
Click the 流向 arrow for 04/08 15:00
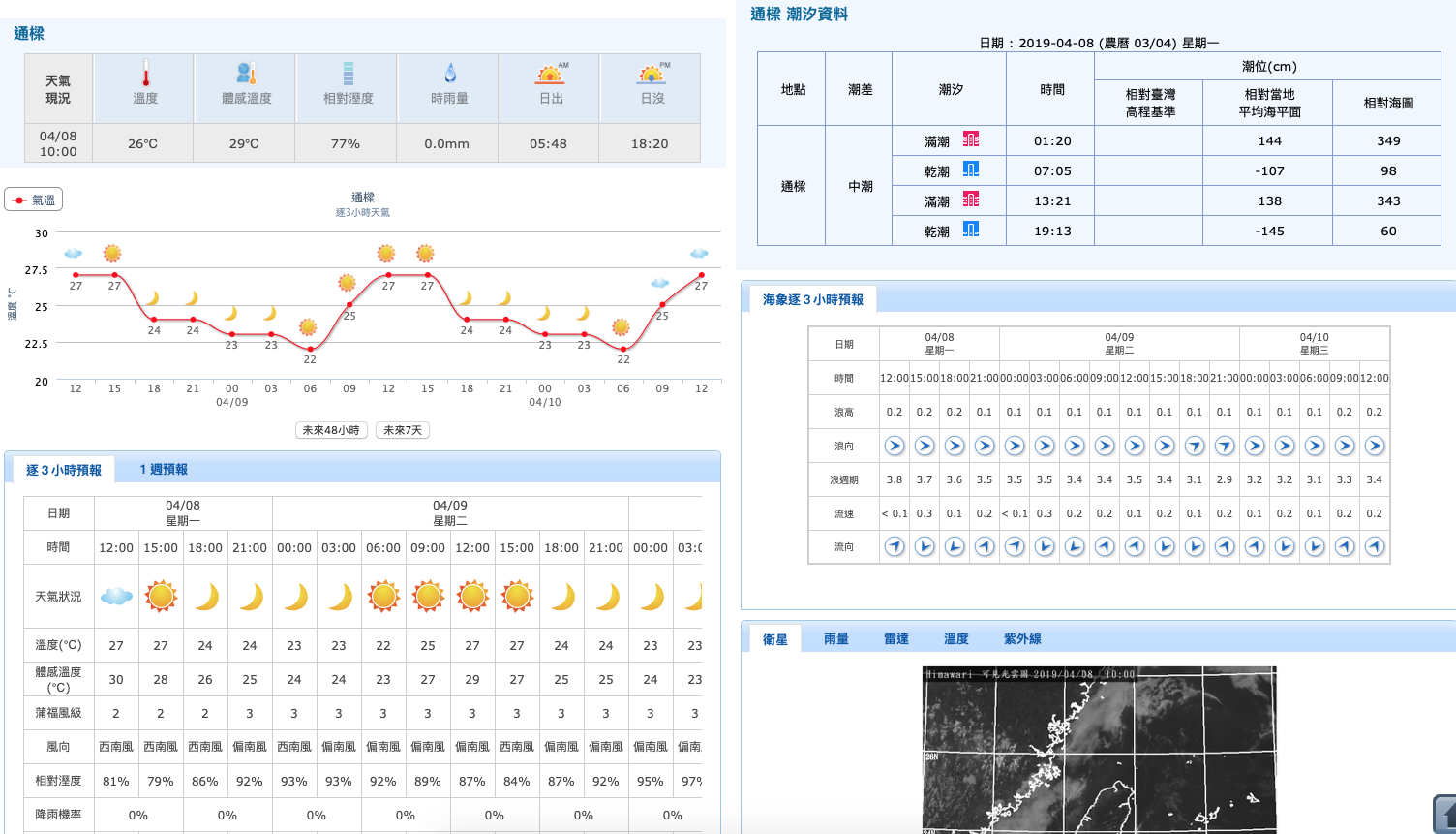pyautogui.click(x=925, y=546)
